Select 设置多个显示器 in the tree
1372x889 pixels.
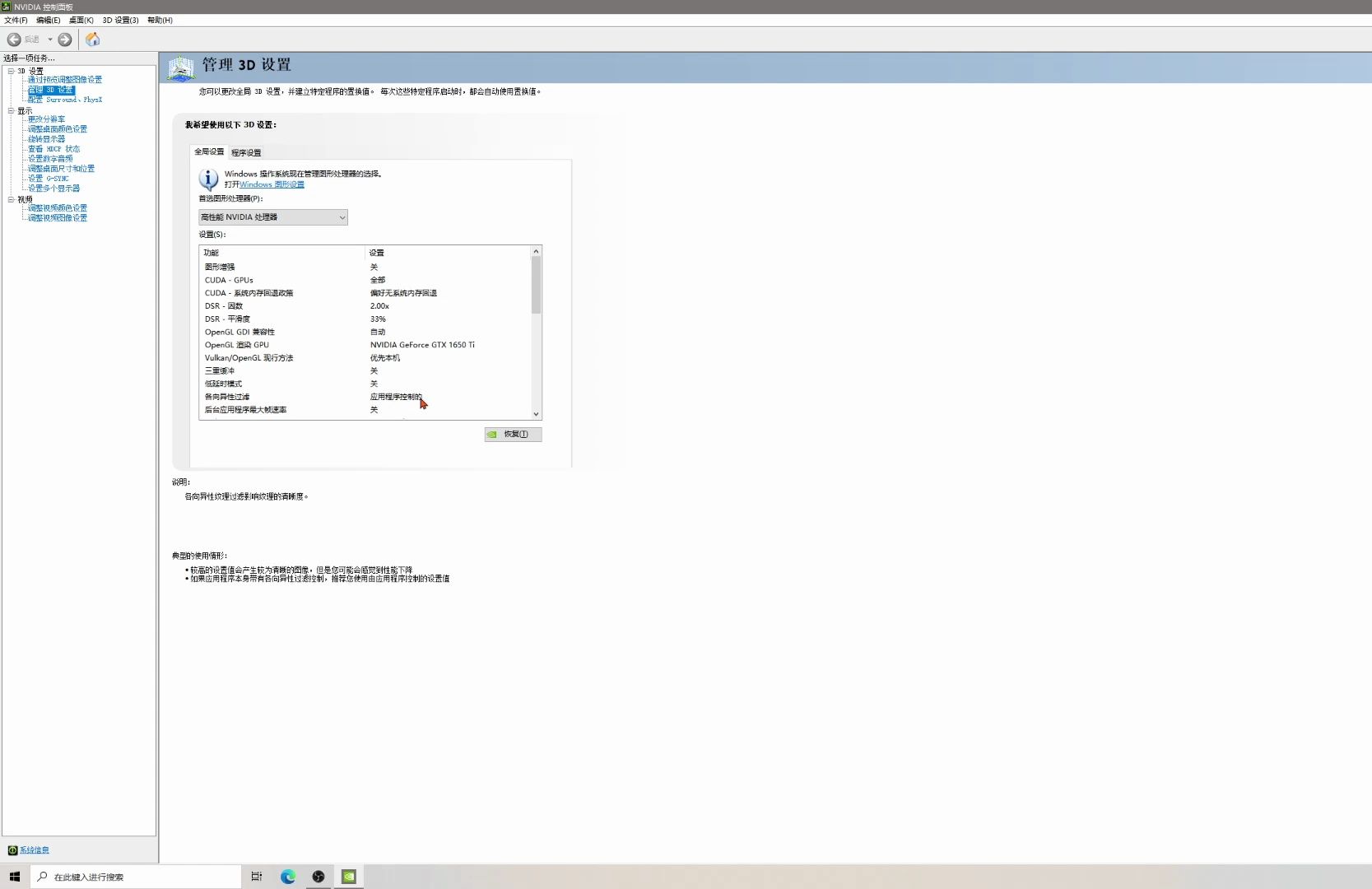(53, 189)
